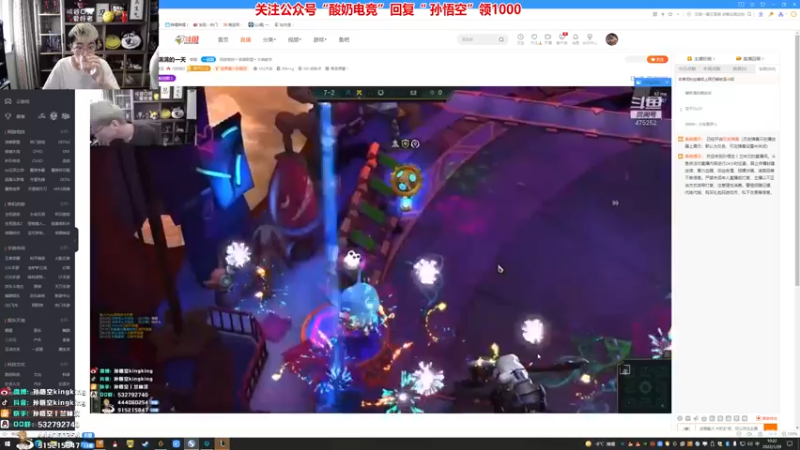Click the first emoji icon above chat input
The height and width of the screenshot is (450, 800).
(680, 418)
